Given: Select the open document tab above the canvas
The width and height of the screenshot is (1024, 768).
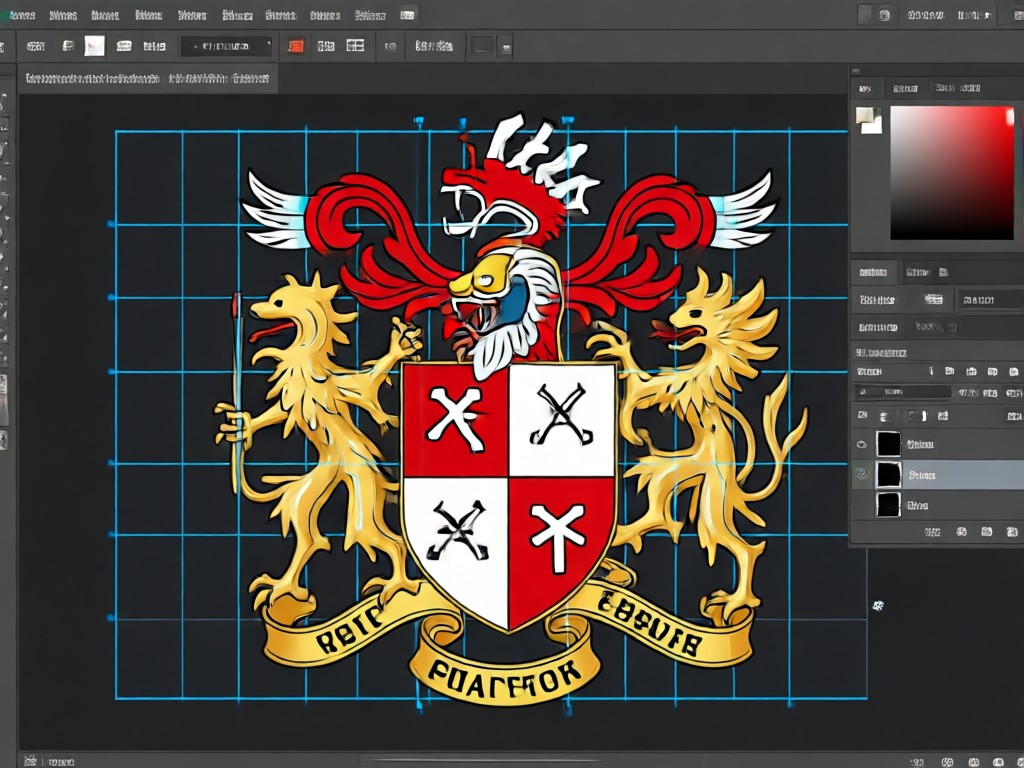Looking at the screenshot, I should click(148, 79).
